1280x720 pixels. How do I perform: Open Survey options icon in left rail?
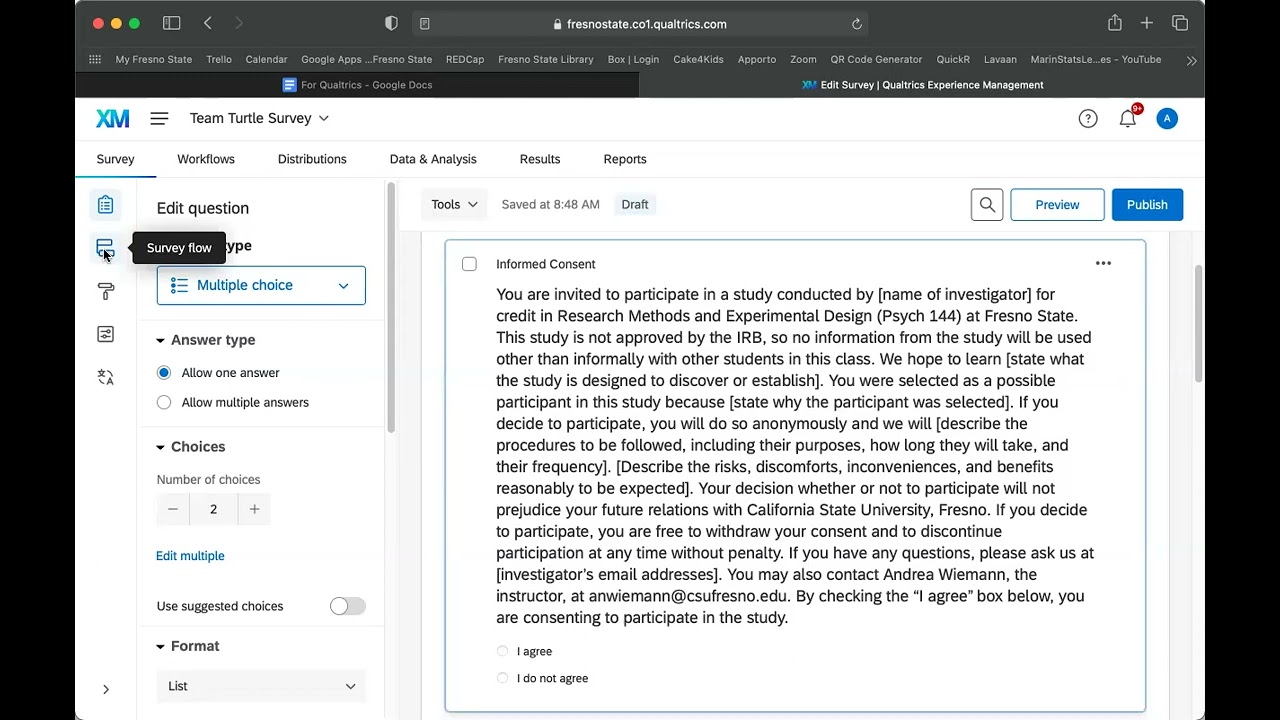pyautogui.click(x=105, y=334)
